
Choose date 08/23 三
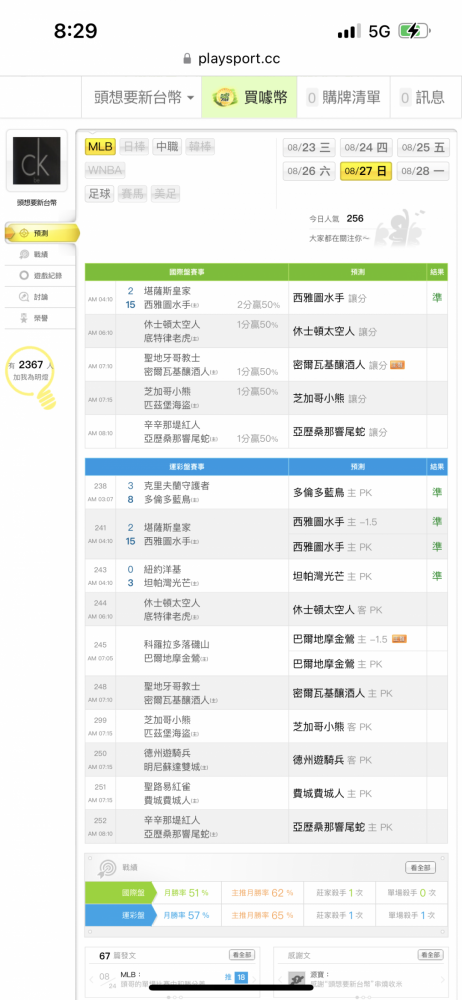pos(308,148)
